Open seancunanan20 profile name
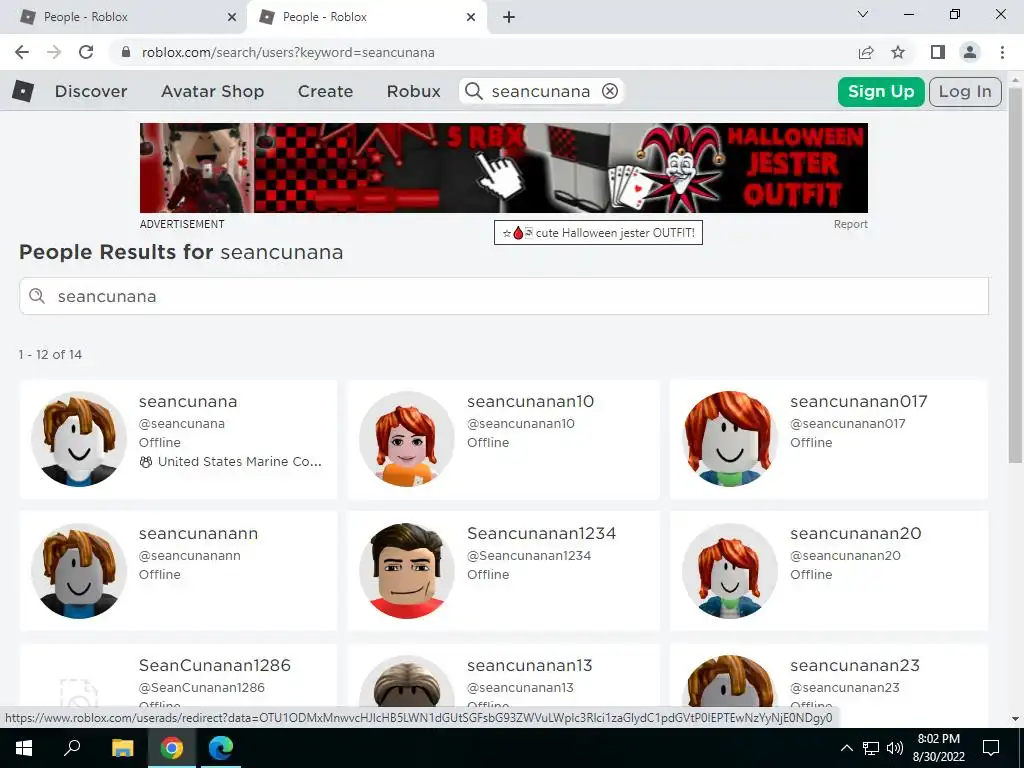This screenshot has height=768, width=1024. (x=856, y=534)
